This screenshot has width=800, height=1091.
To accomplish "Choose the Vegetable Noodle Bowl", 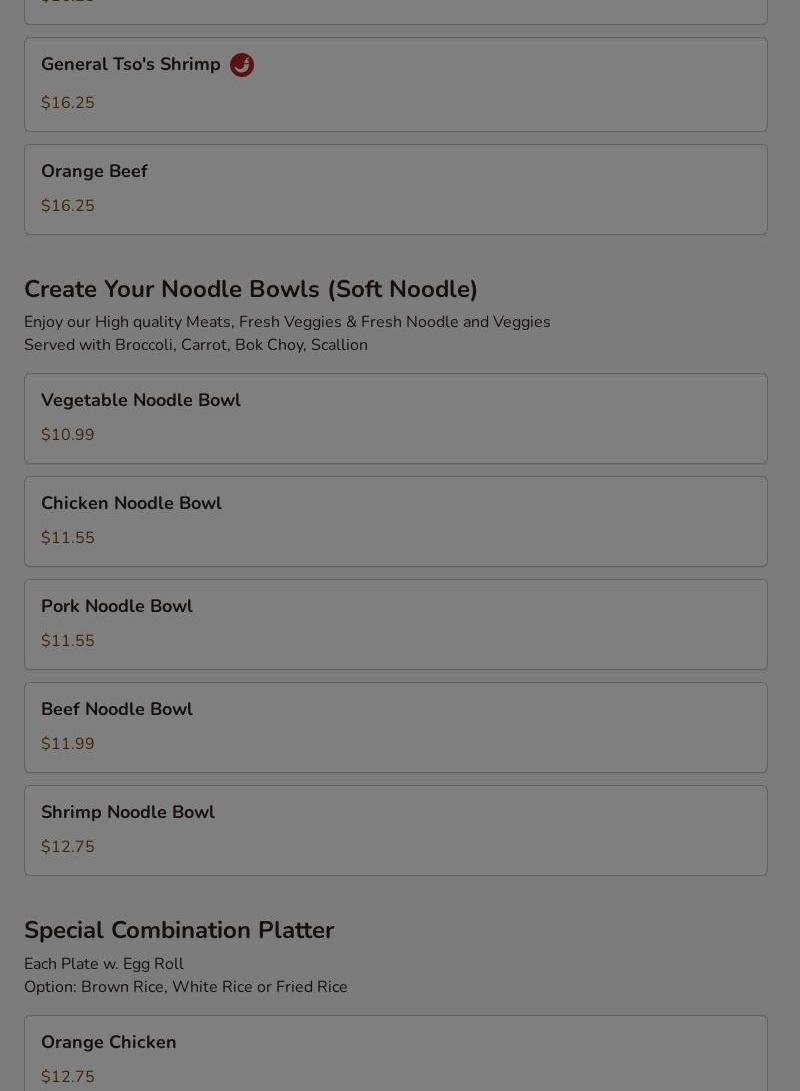I will click(x=396, y=418).
